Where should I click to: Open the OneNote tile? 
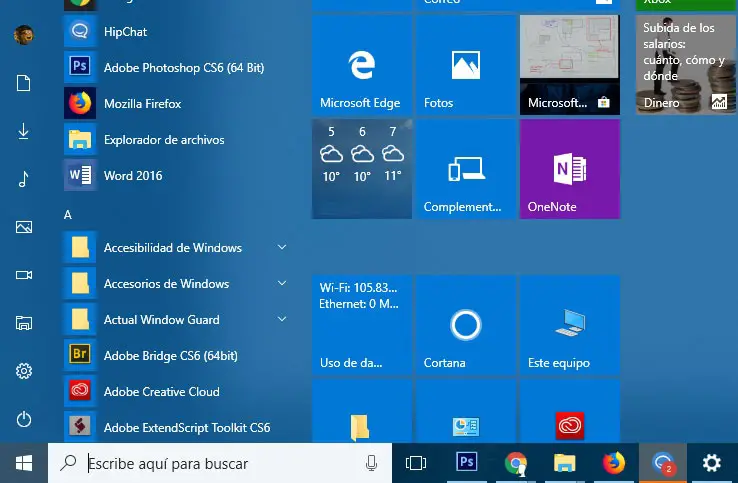(x=570, y=169)
